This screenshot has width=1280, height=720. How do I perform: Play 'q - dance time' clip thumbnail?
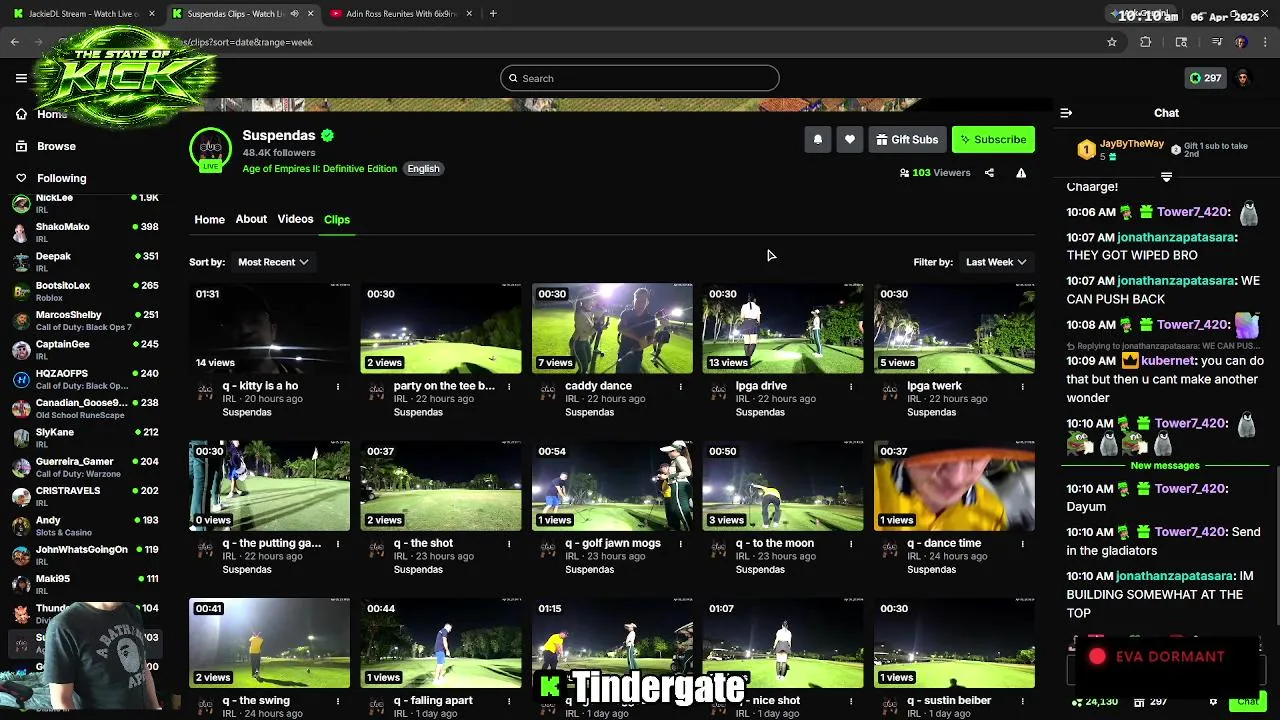tap(954, 486)
